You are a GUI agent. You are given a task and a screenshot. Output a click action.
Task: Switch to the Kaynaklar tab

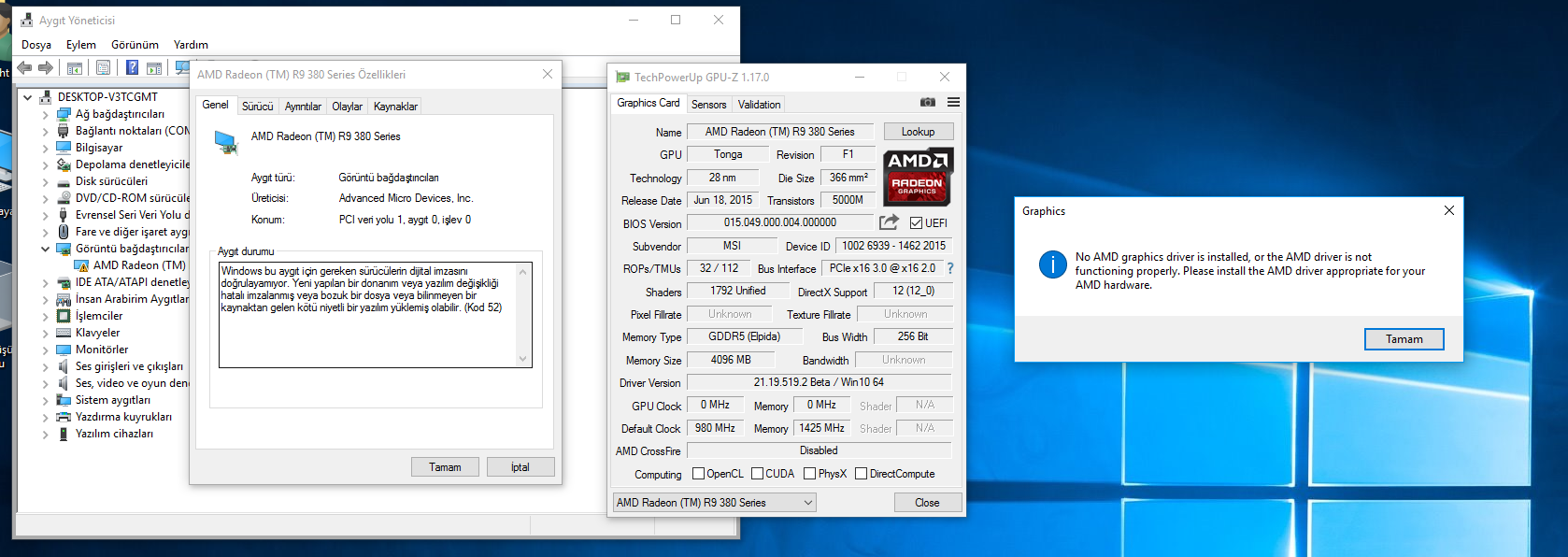(395, 107)
